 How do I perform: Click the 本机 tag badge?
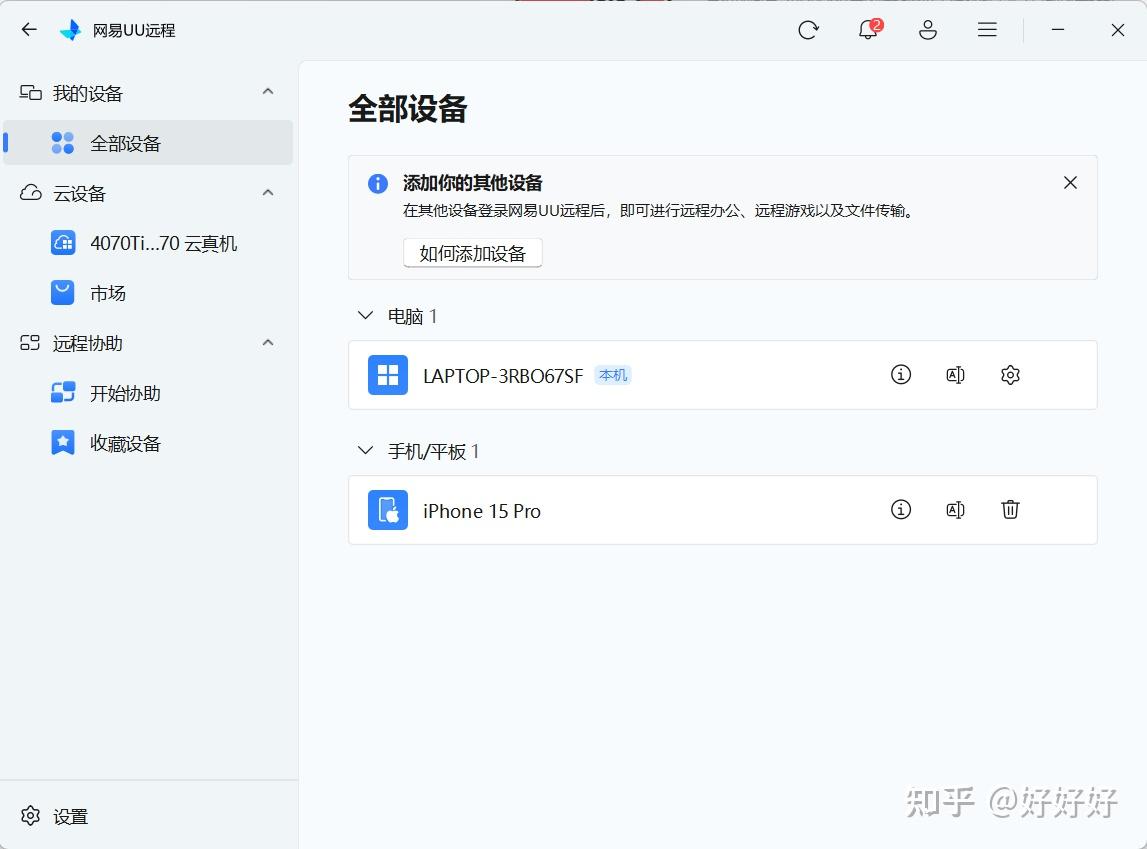pyautogui.click(x=613, y=375)
